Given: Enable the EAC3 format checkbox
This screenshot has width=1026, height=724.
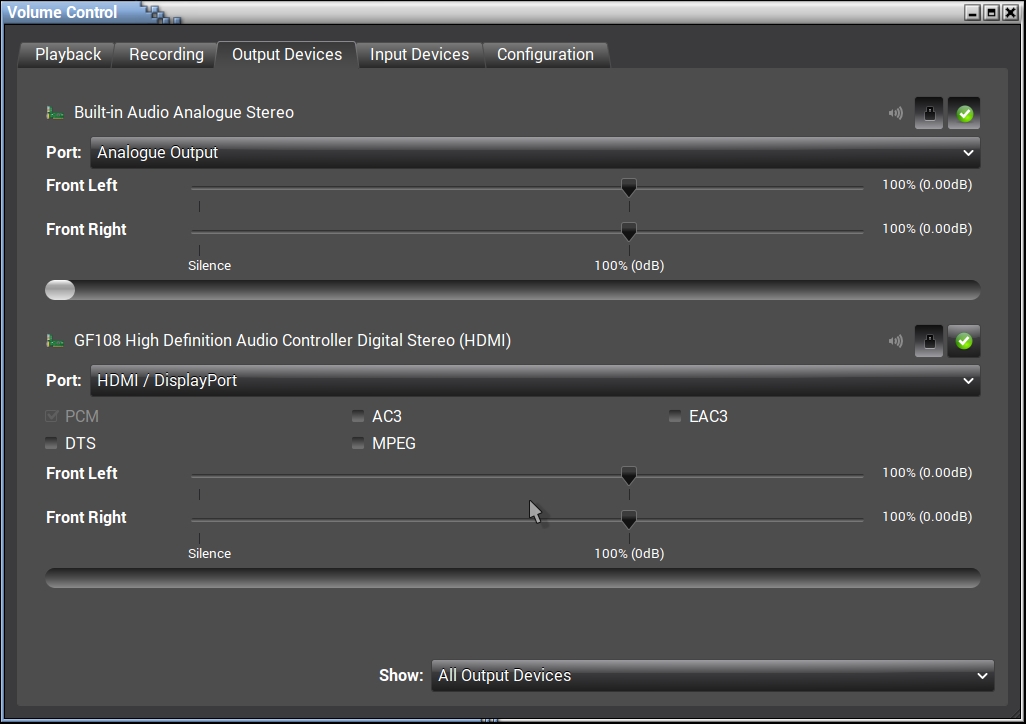Looking at the screenshot, I should tap(675, 416).
